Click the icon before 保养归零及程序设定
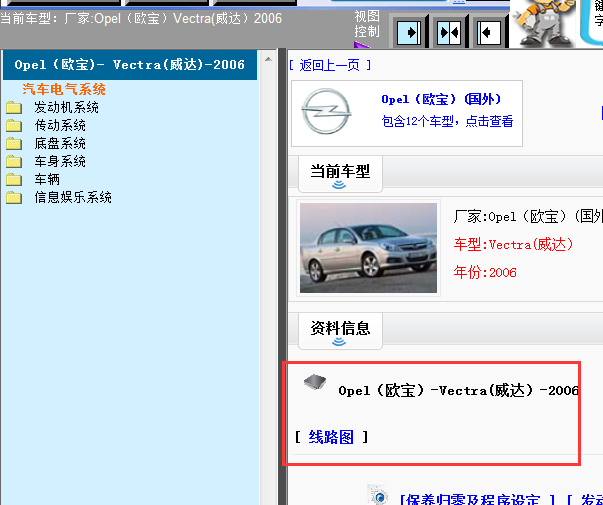603x505 pixels. pyautogui.click(x=378, y=496)
